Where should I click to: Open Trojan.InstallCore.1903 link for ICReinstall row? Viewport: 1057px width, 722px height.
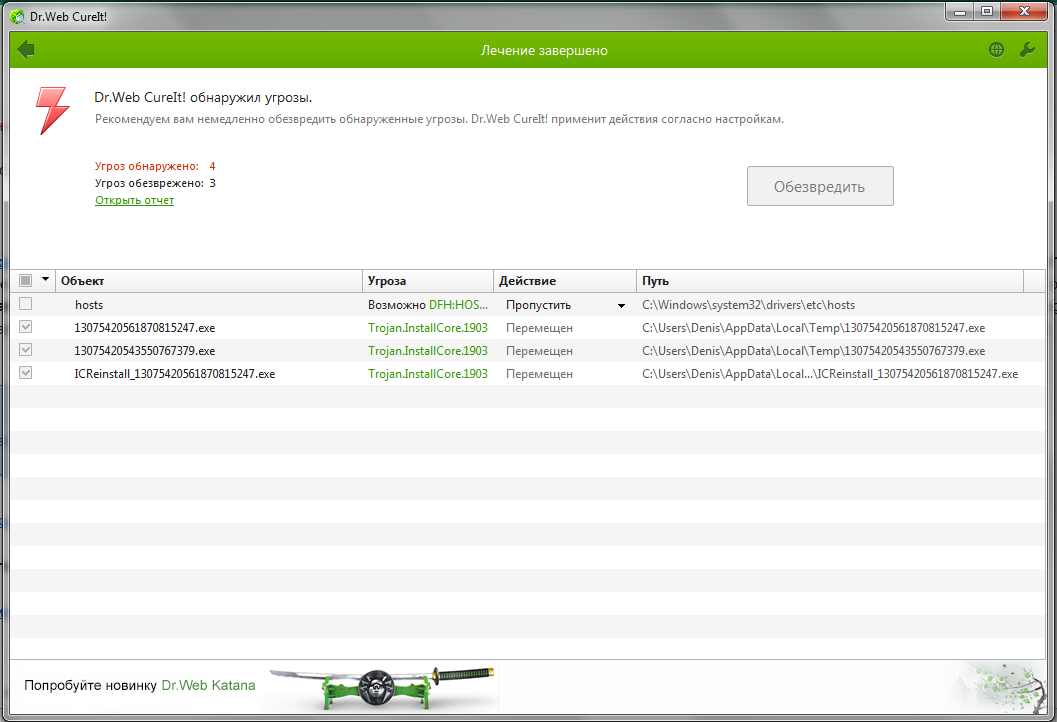tap(427, 374)
